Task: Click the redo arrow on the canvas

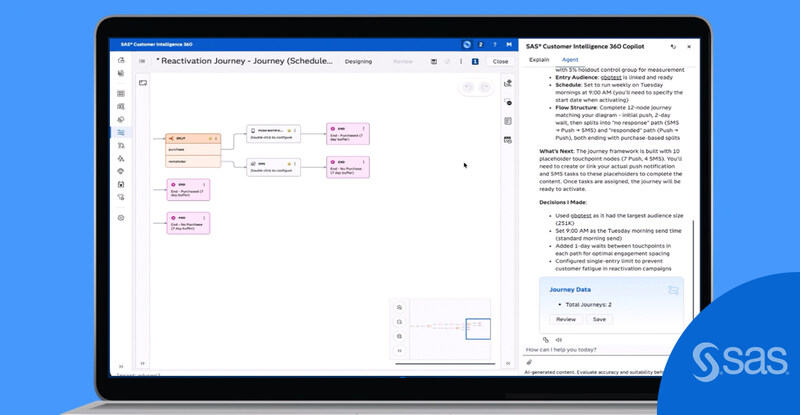Action: (485, 88)
